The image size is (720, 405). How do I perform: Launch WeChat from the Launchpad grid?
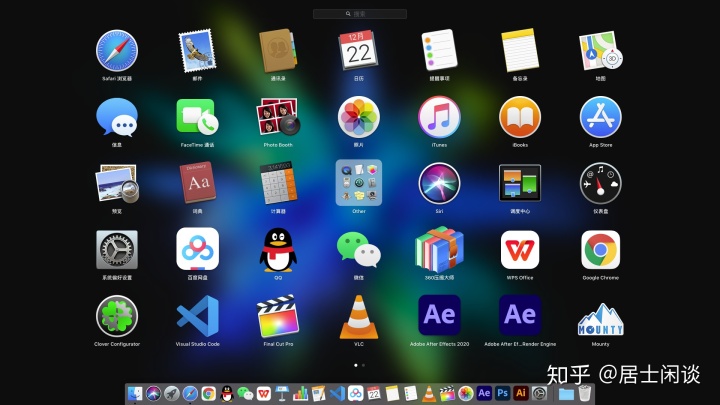click(x=359, y=250)
